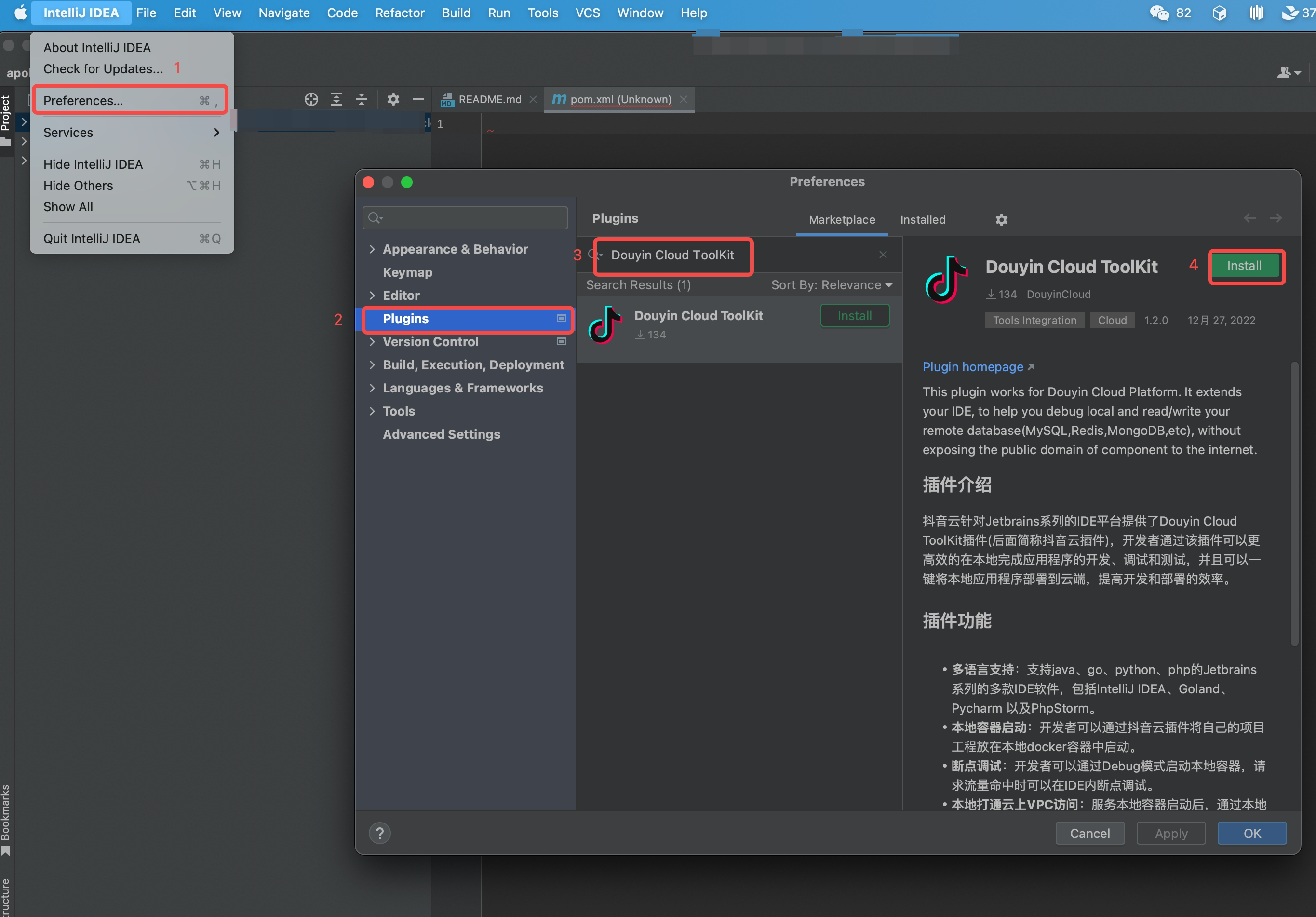1316x917 pixels.
Task: Expand Build, Execution, Deployment section
Action: coord(372,364)
